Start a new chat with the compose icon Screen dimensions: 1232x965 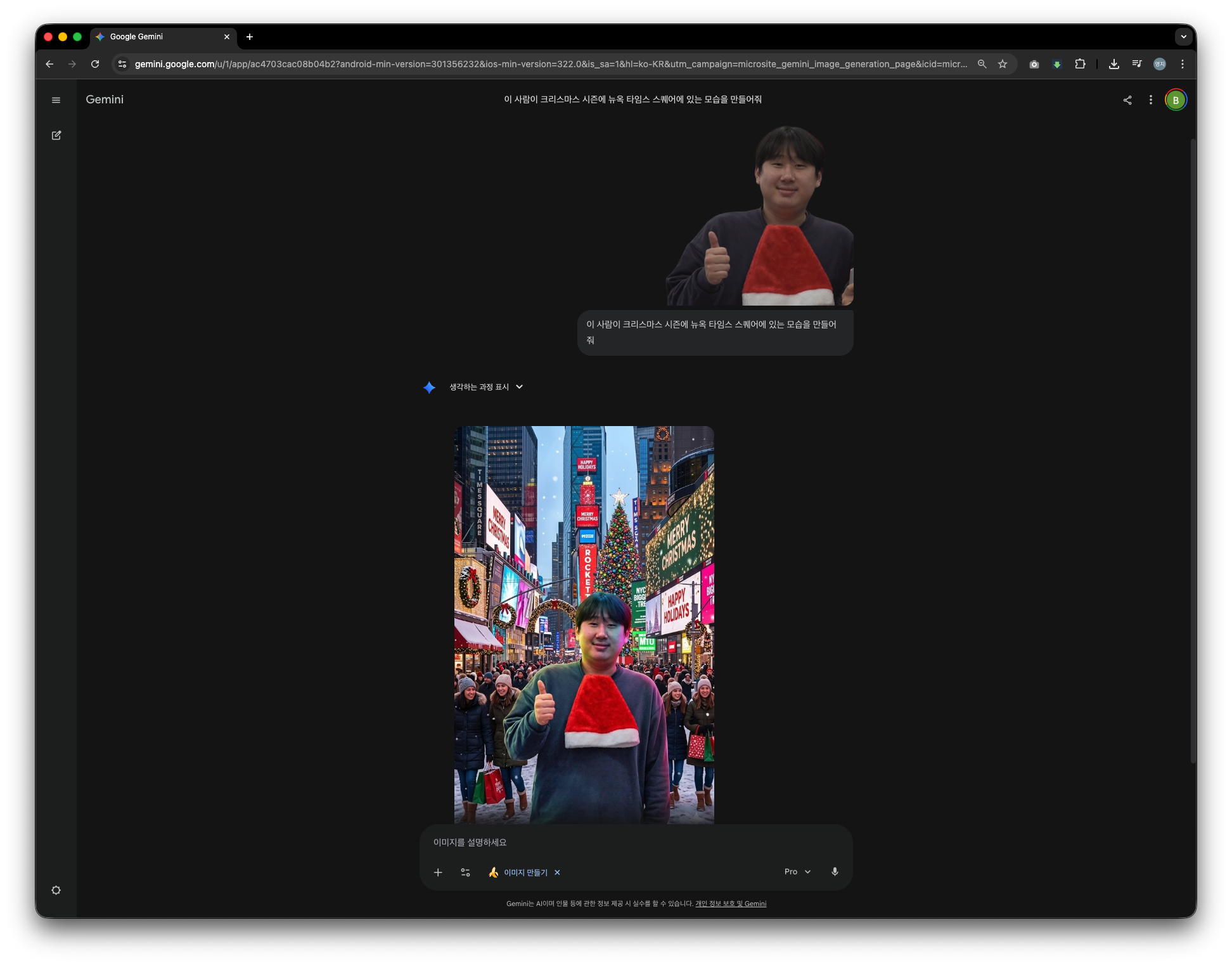[56, 135]
